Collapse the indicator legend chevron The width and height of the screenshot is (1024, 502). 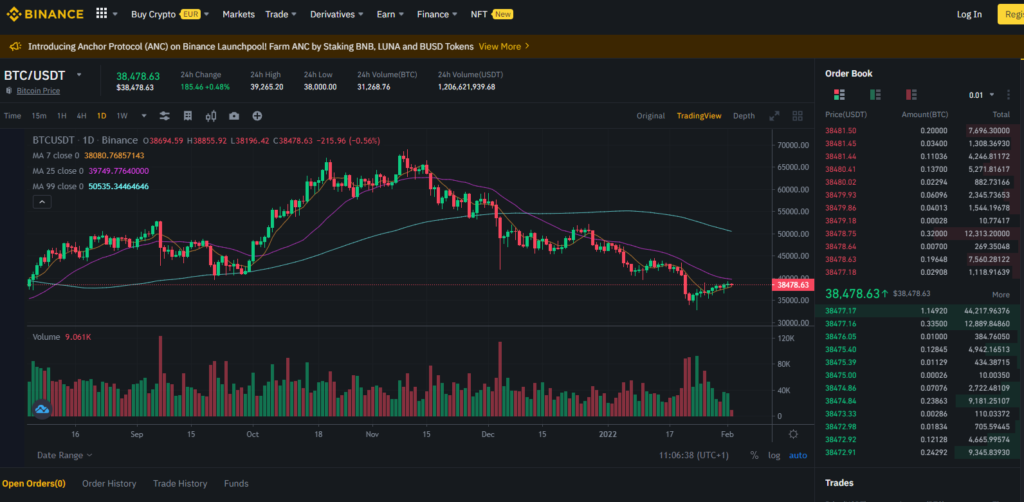tap(41, 202)
